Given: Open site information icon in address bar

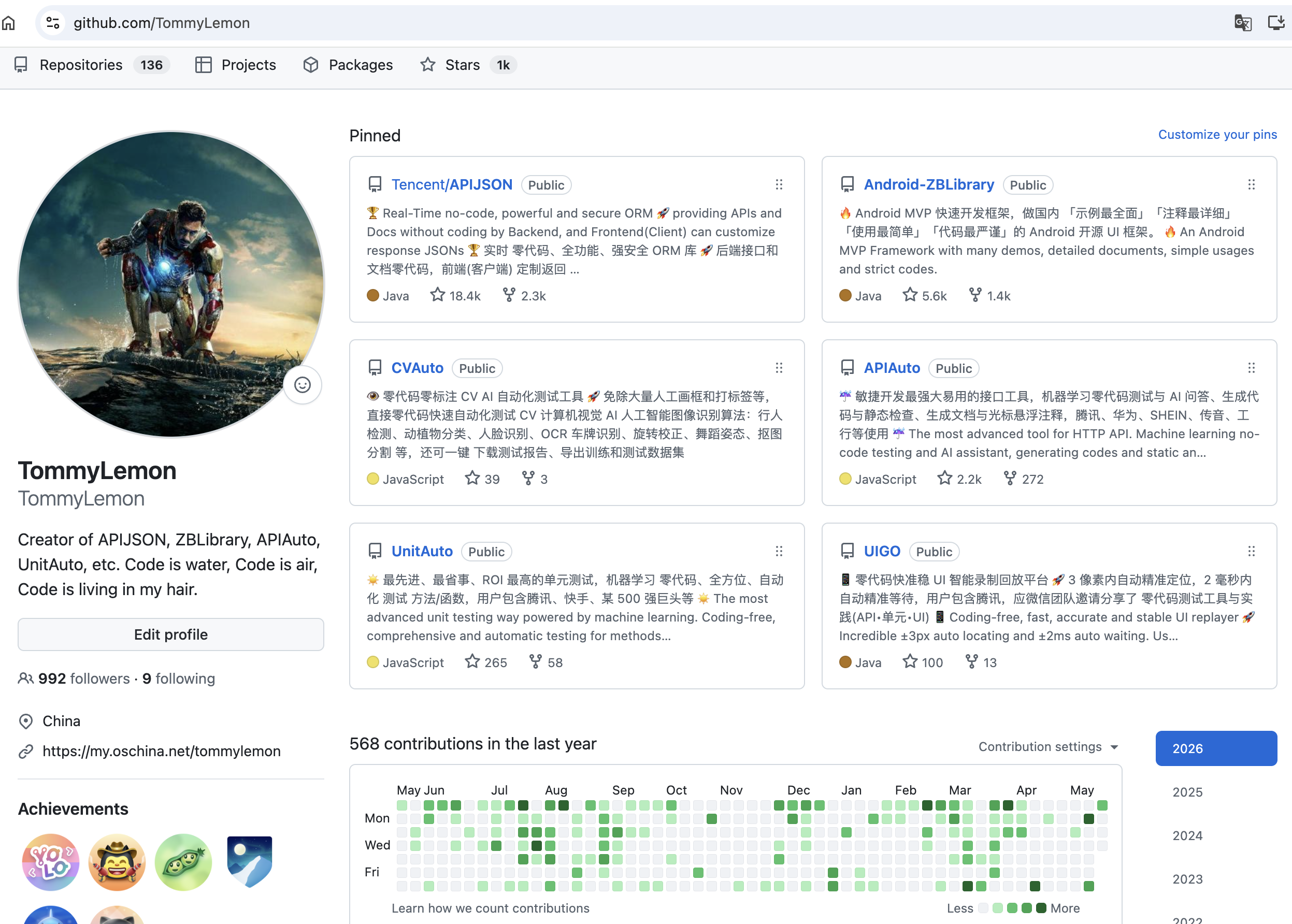Looking at the screenshot, I should coord(53,23).
